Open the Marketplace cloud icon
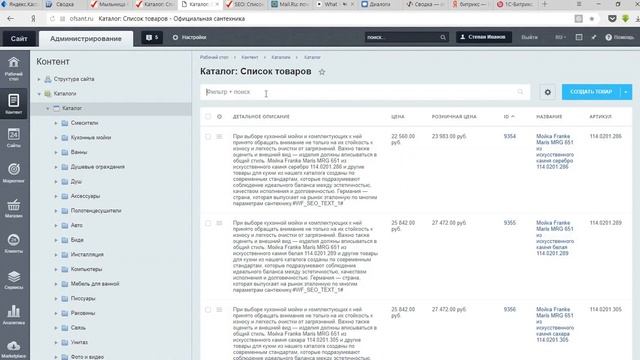Image resolution: width=640 pixels, height=360 pixels. pyautogui.click(x=13, y=349)
